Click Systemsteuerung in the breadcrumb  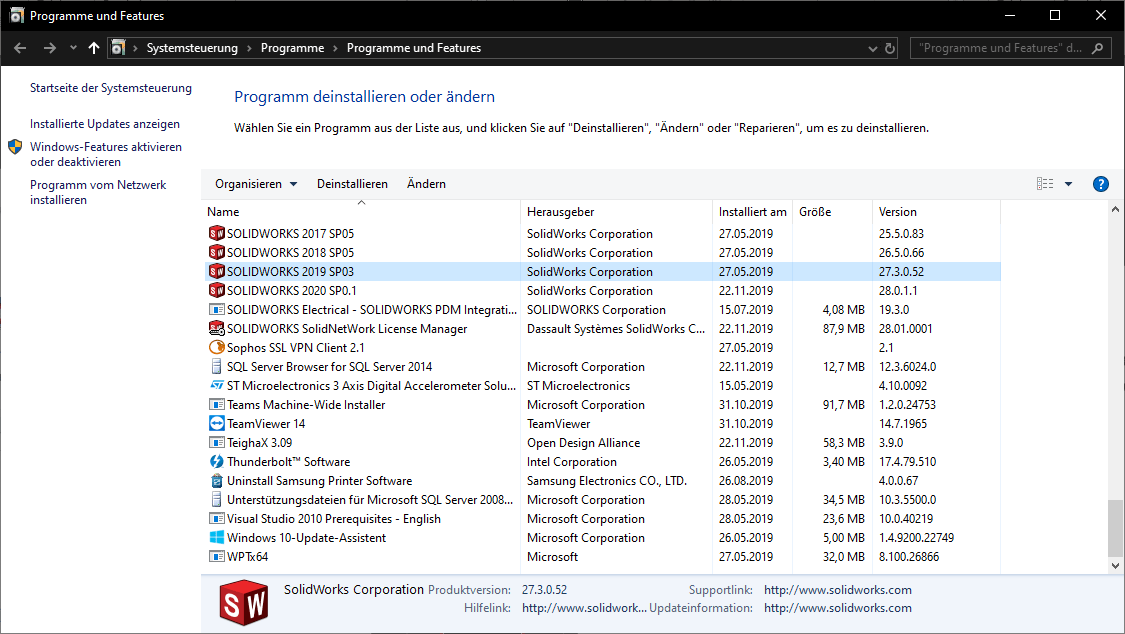pos(192,48)
